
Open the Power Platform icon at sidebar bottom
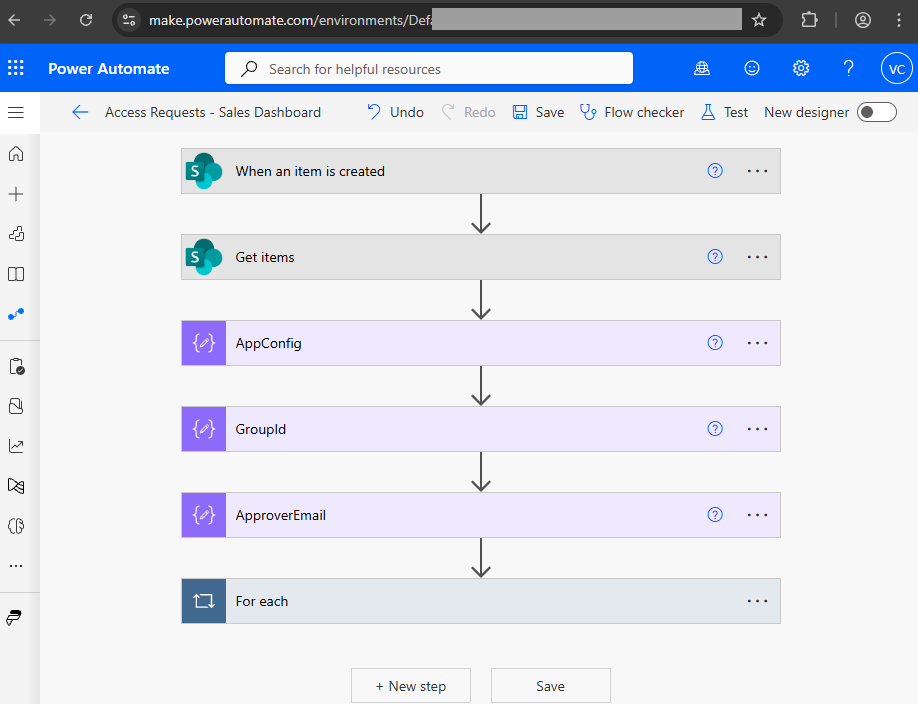click(14, 618)
